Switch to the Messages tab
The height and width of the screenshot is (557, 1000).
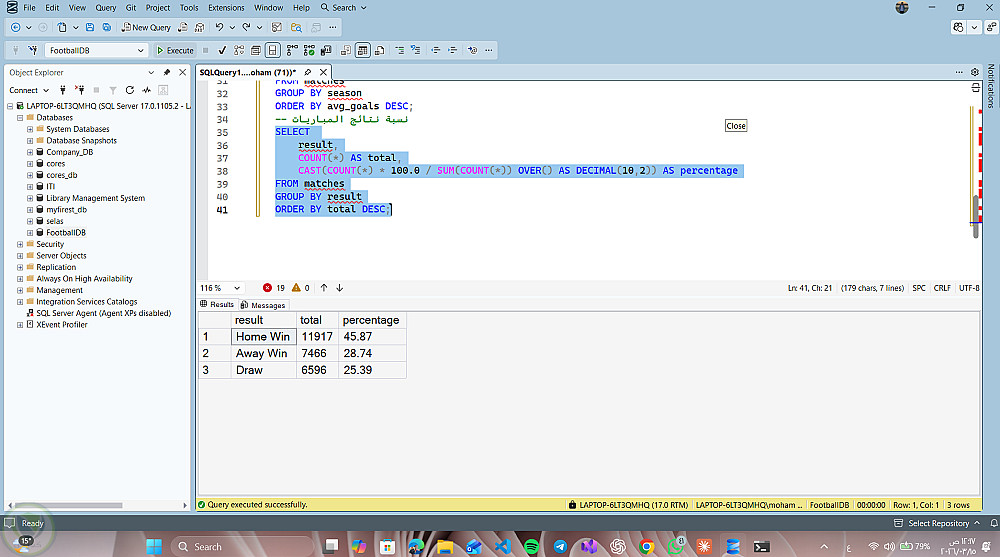pos(262,305)
